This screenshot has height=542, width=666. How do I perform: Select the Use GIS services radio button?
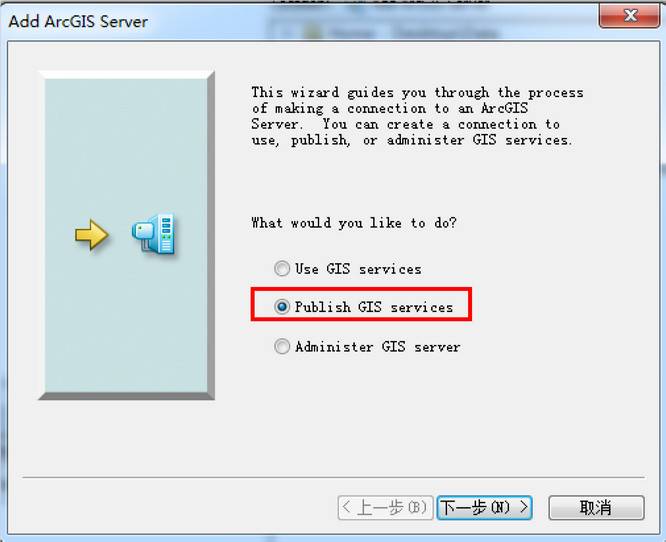point(282,268)
